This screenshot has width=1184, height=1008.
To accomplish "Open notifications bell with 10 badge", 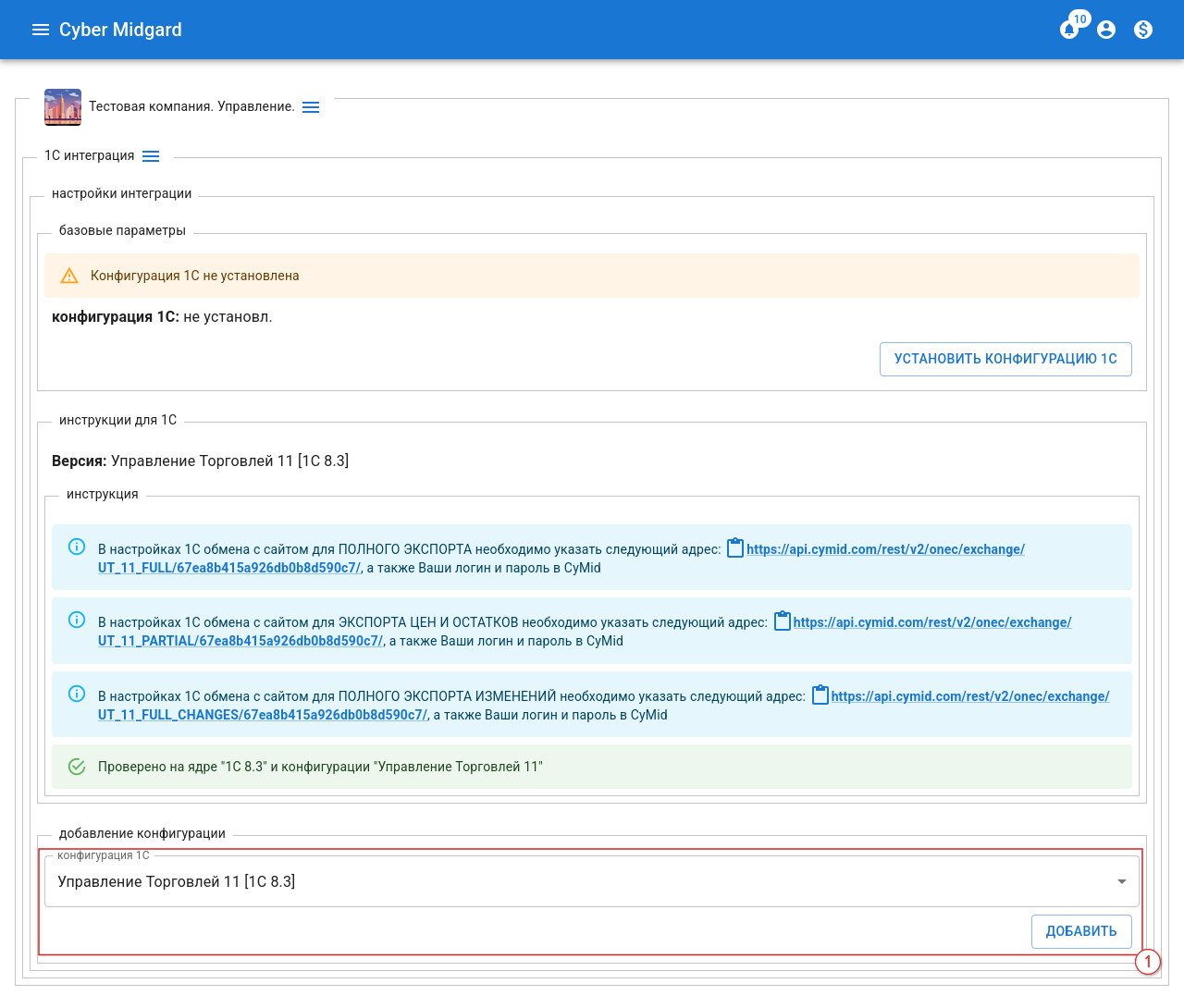I will click(x=1069, y=30).
